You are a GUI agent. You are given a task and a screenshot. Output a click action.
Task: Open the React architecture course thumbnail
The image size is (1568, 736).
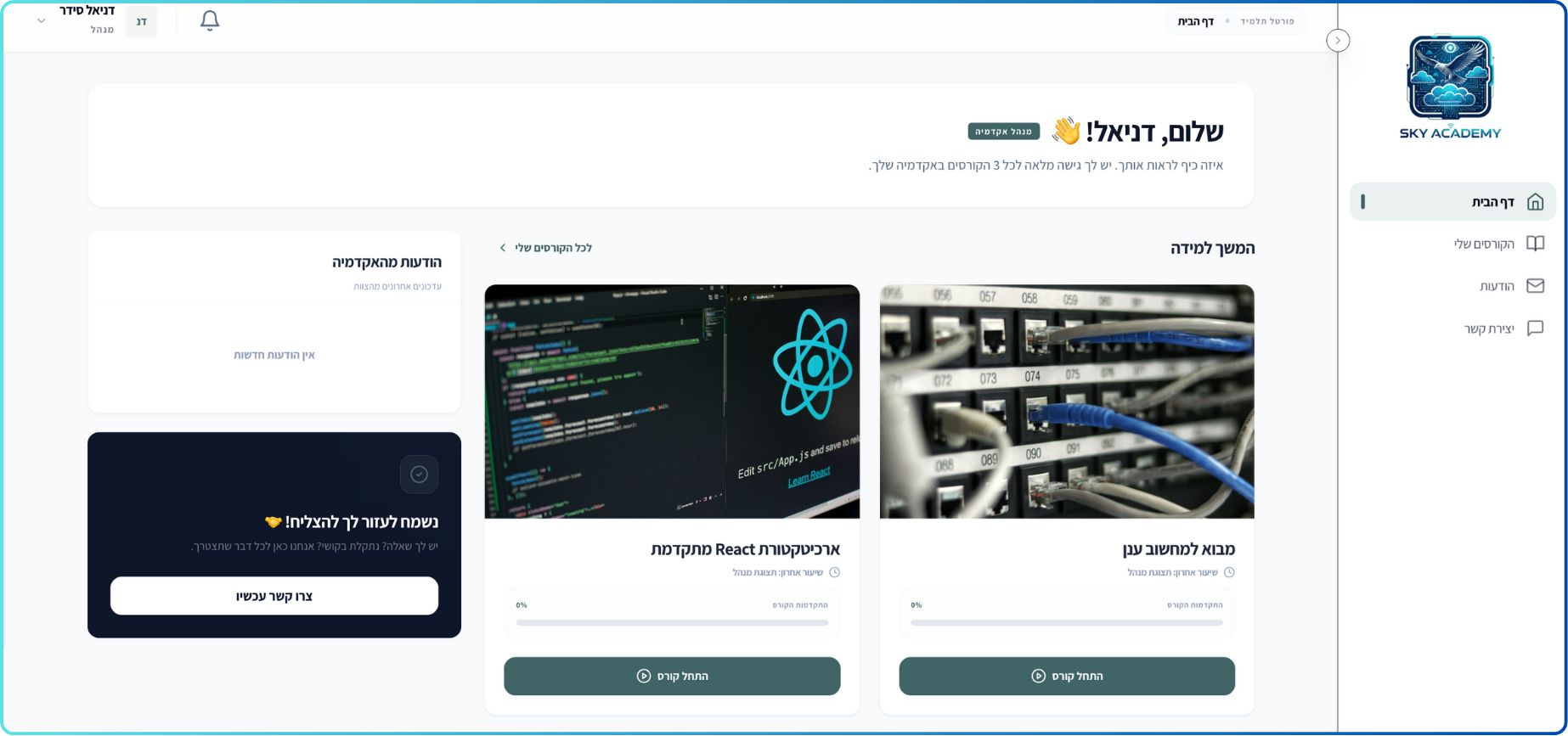point(672,402)
